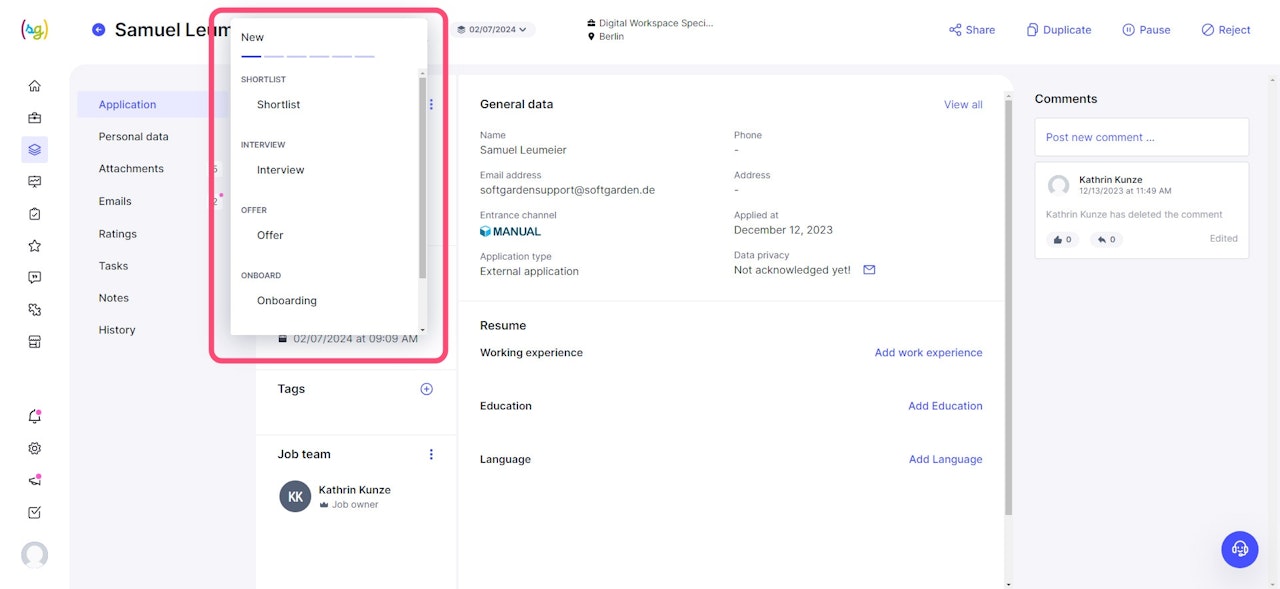Click the status dropdown list scrollbar
This screenshot has width=1280, height=589.
point(422,180)
